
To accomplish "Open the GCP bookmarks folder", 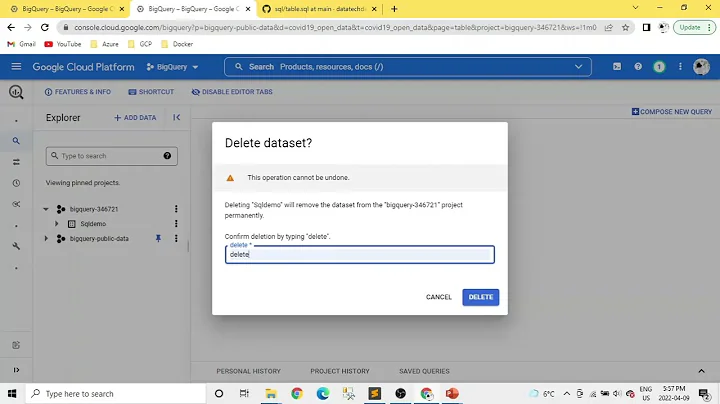I will (x=140, y=44).
